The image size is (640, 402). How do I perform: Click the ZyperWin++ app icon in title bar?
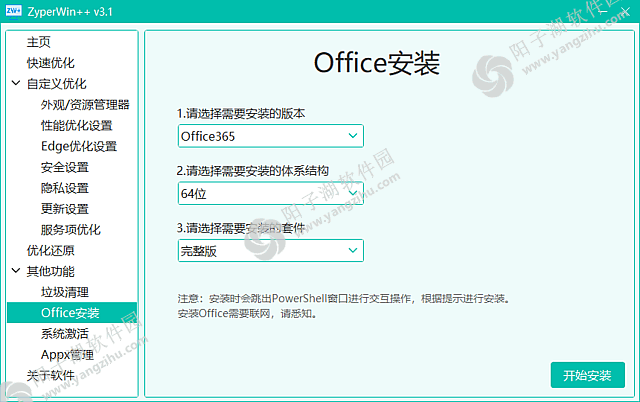tap(13, 11)
